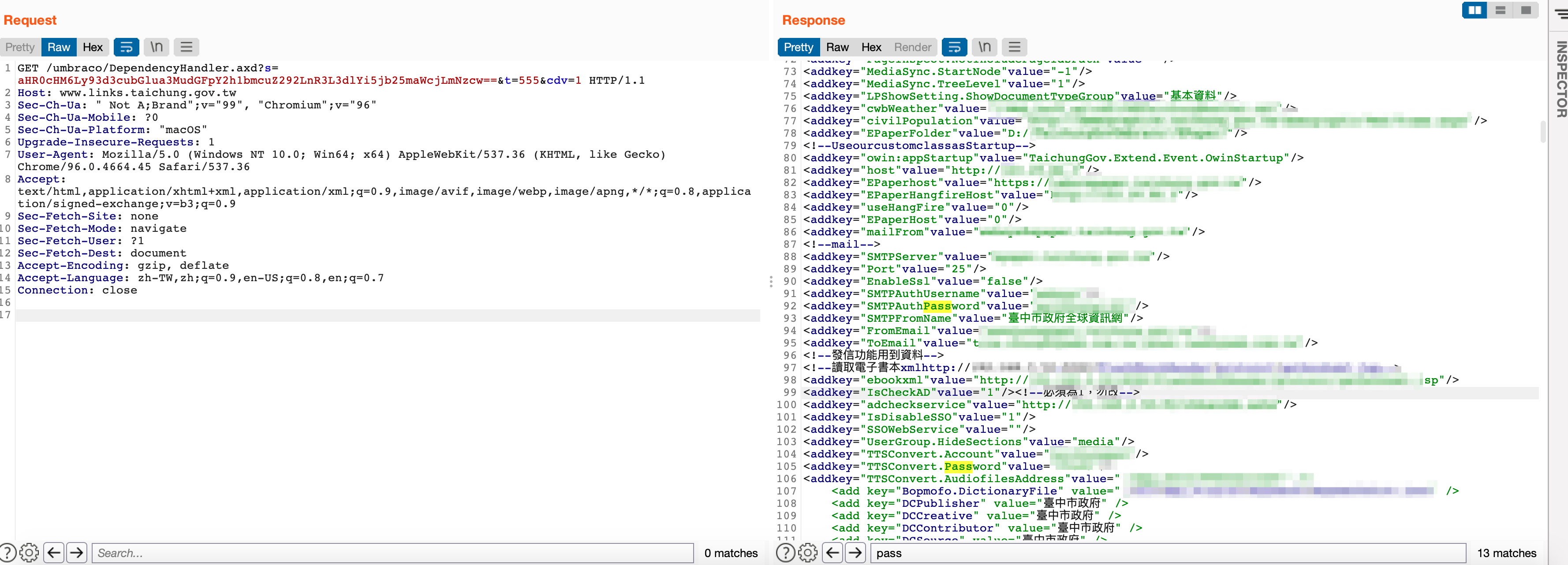This screenshot has width=1568, height=565.
Task: Click the 'Connection: close' header
Action: point(77,290)
